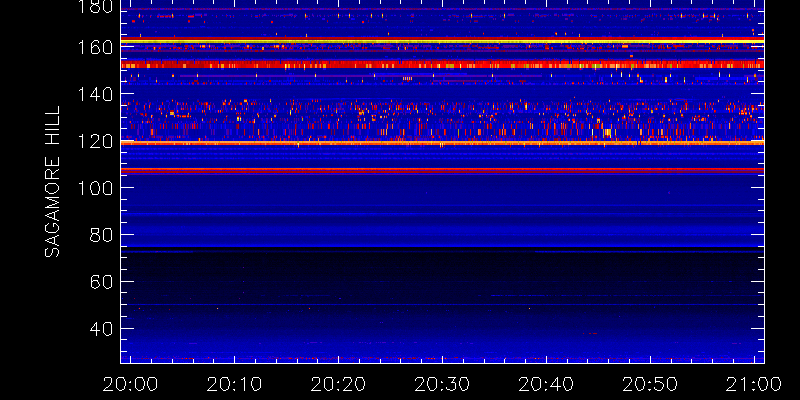Click the 20:30 time axis label

(x=442, y=384)
